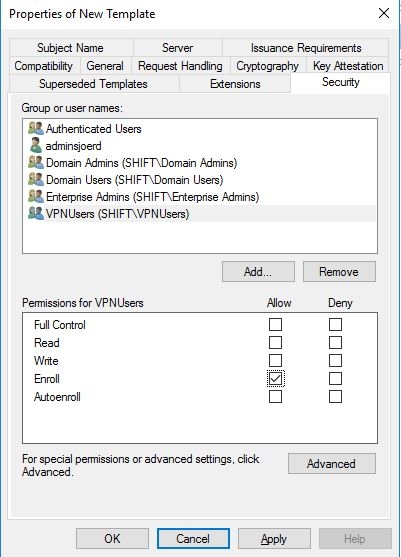This screenshot has width=401, height=557.
Task: Select the Enterprise Admins group icon
Action: (x=36, y=196)
